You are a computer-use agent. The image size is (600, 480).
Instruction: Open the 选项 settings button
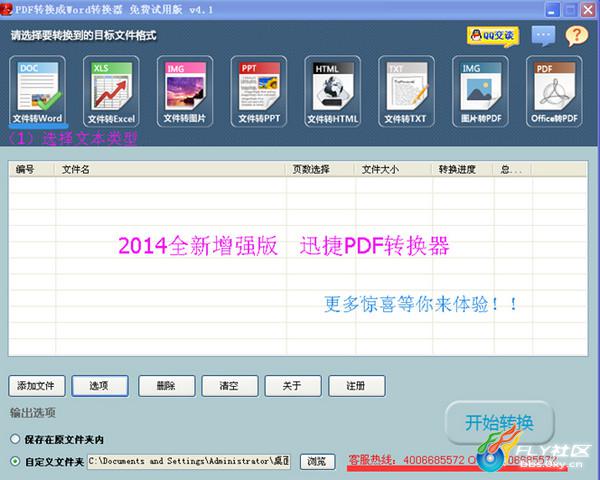100,386
